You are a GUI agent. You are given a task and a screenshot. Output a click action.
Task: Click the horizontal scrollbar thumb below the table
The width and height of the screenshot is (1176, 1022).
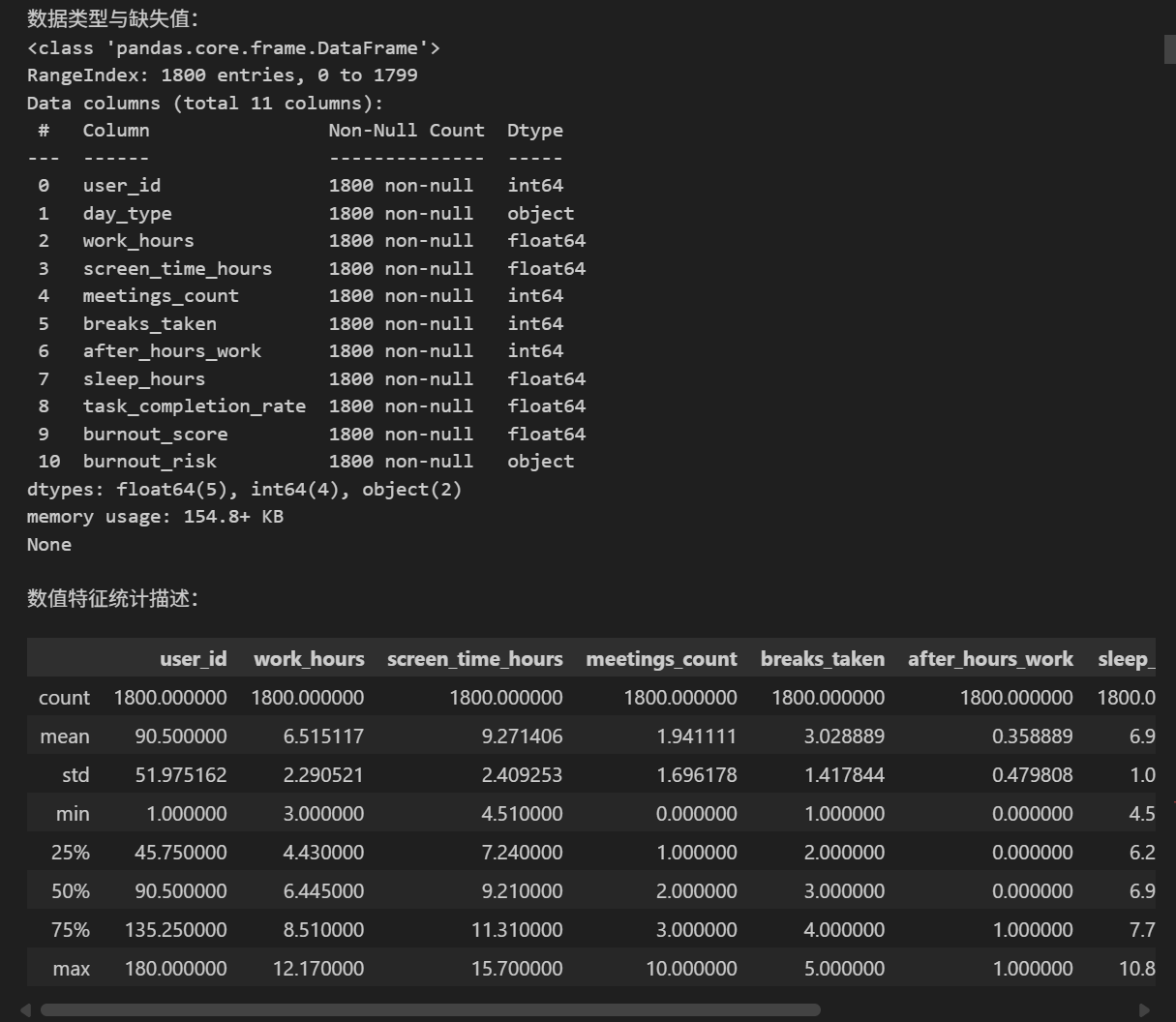point(430,1010)
